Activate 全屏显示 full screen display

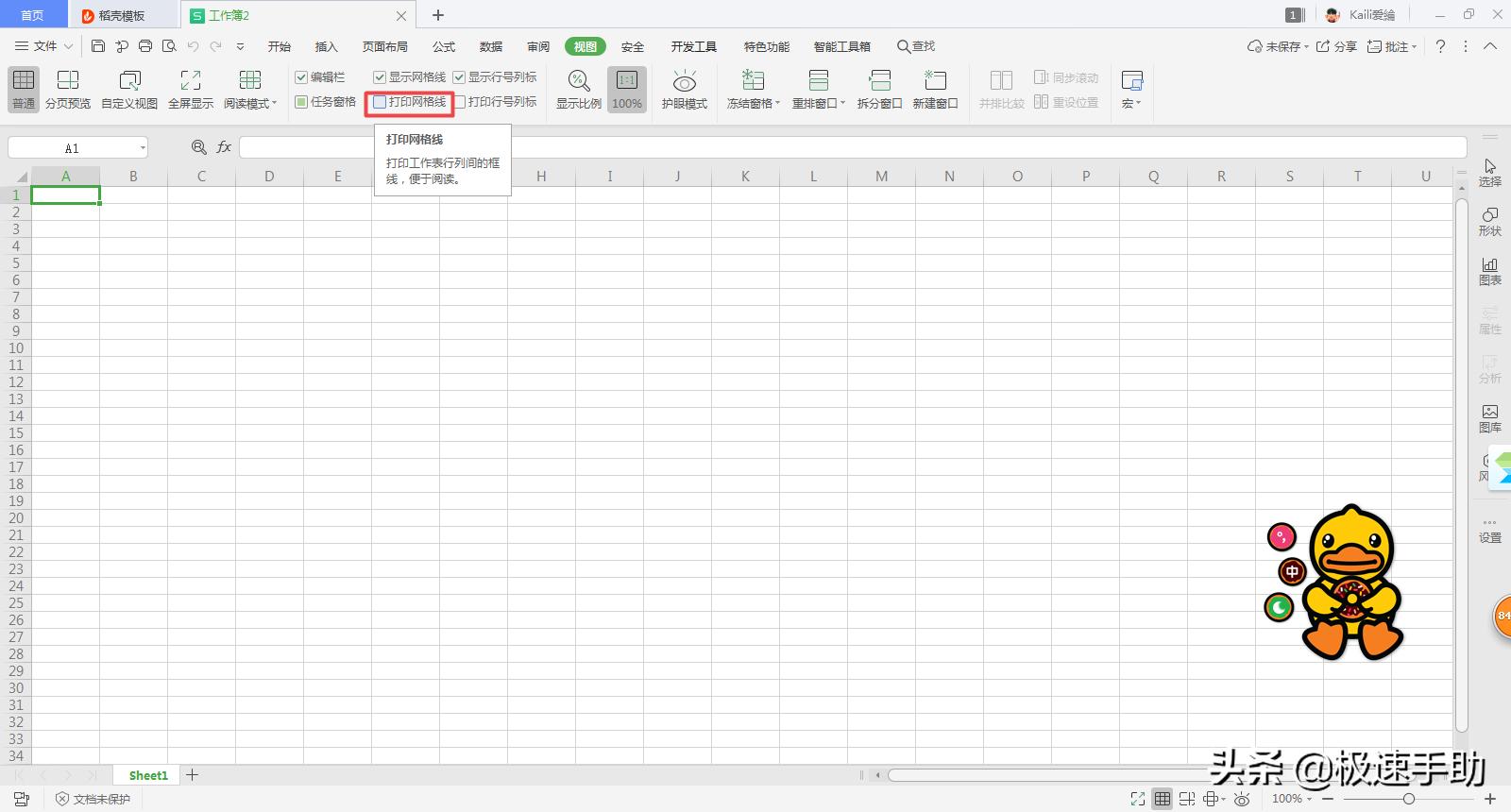click(x=191, y=90)
